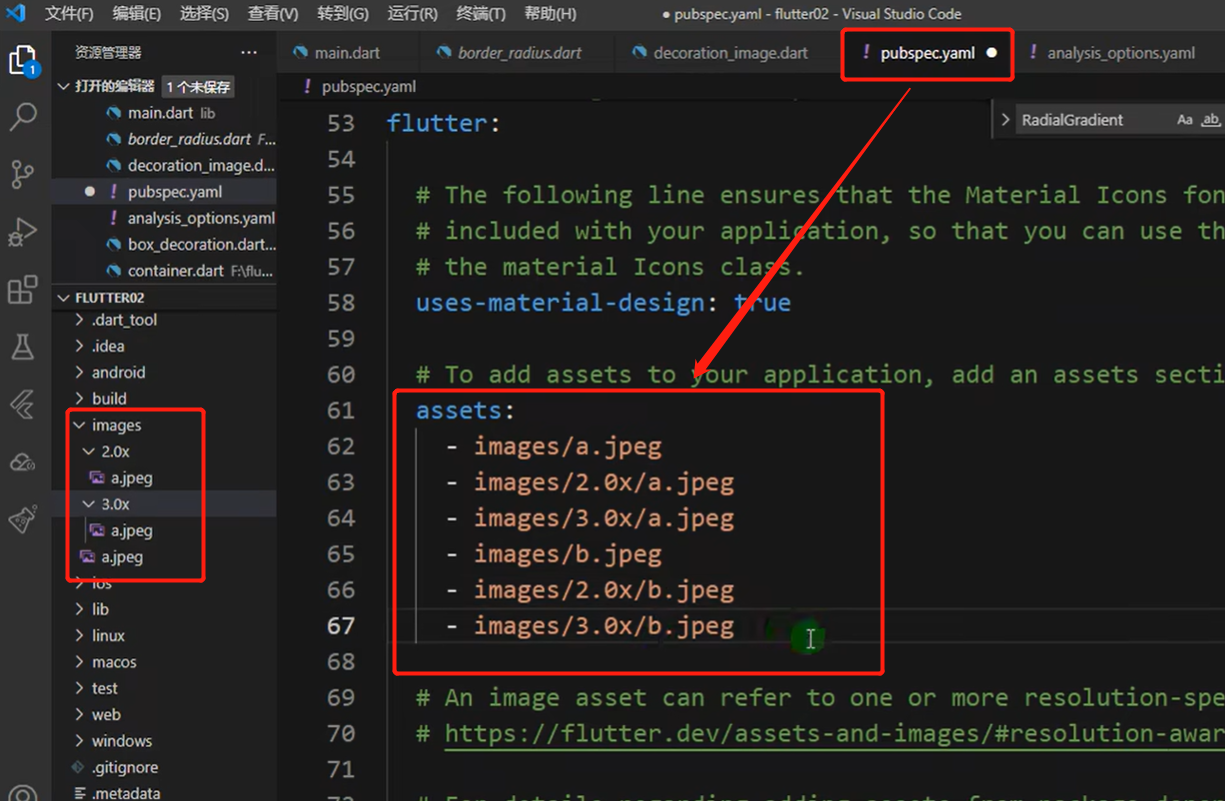This screenshot has height=801, width=1225.
Task: Open the explorer panel more actions ellipsis
Action: click(248, 52)
